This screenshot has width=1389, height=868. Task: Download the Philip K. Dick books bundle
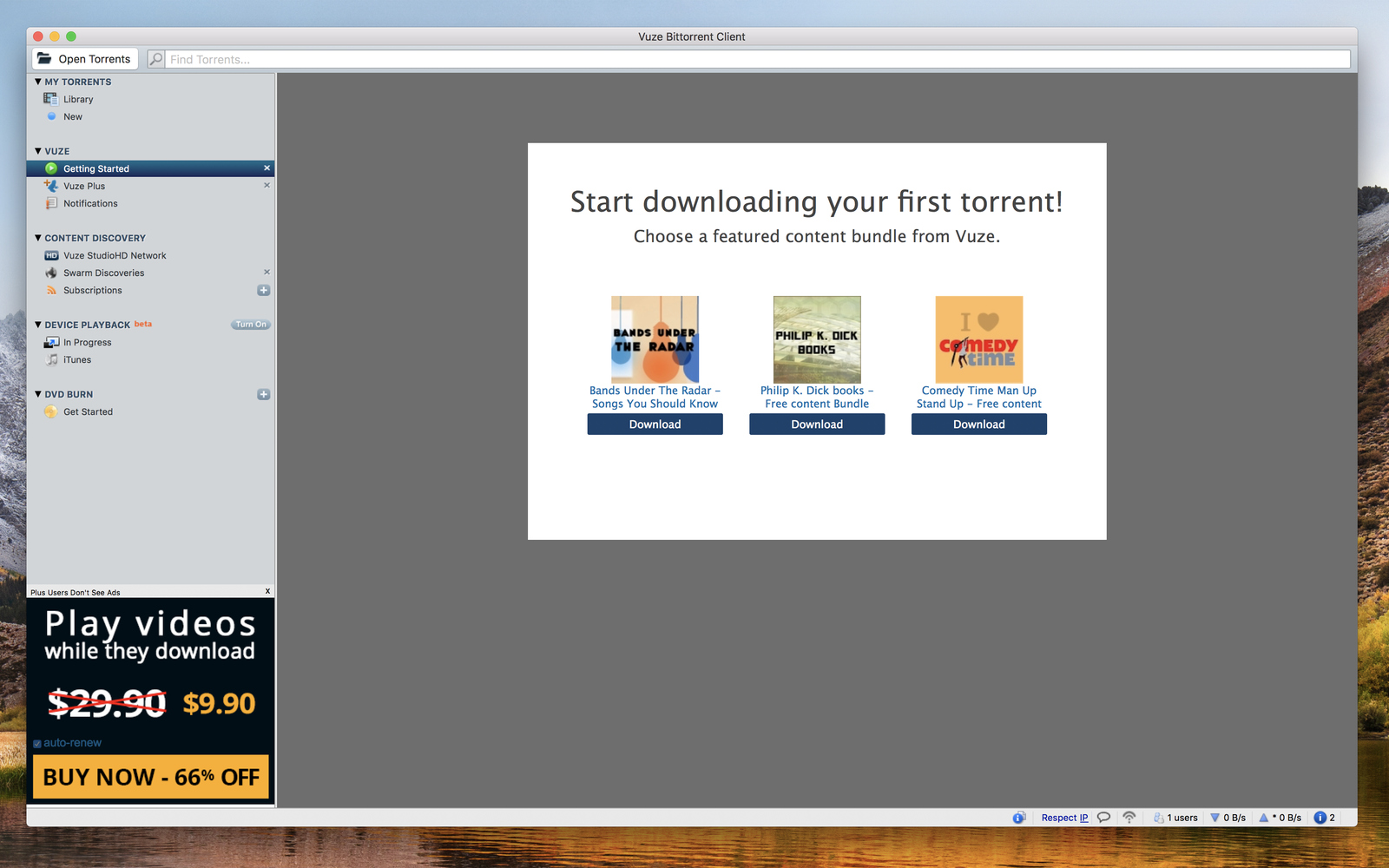[816, 424]
